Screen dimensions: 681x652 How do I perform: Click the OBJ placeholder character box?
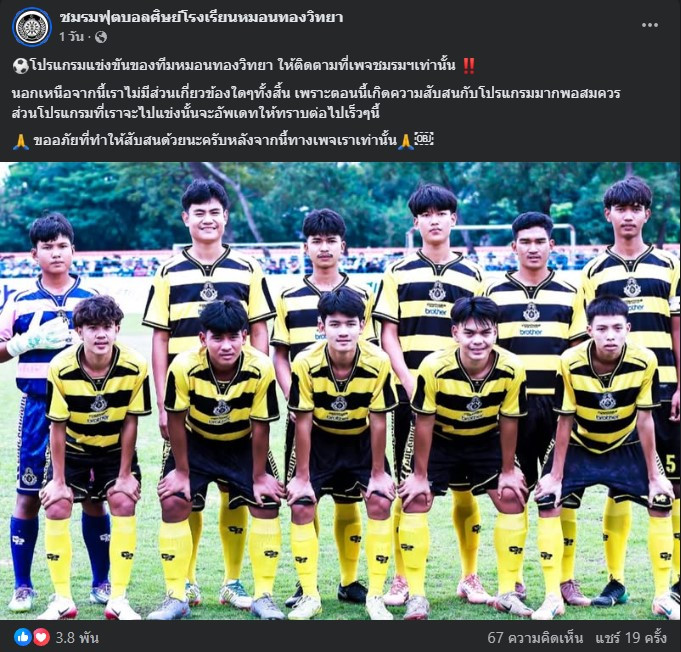[x=424, y=139]
